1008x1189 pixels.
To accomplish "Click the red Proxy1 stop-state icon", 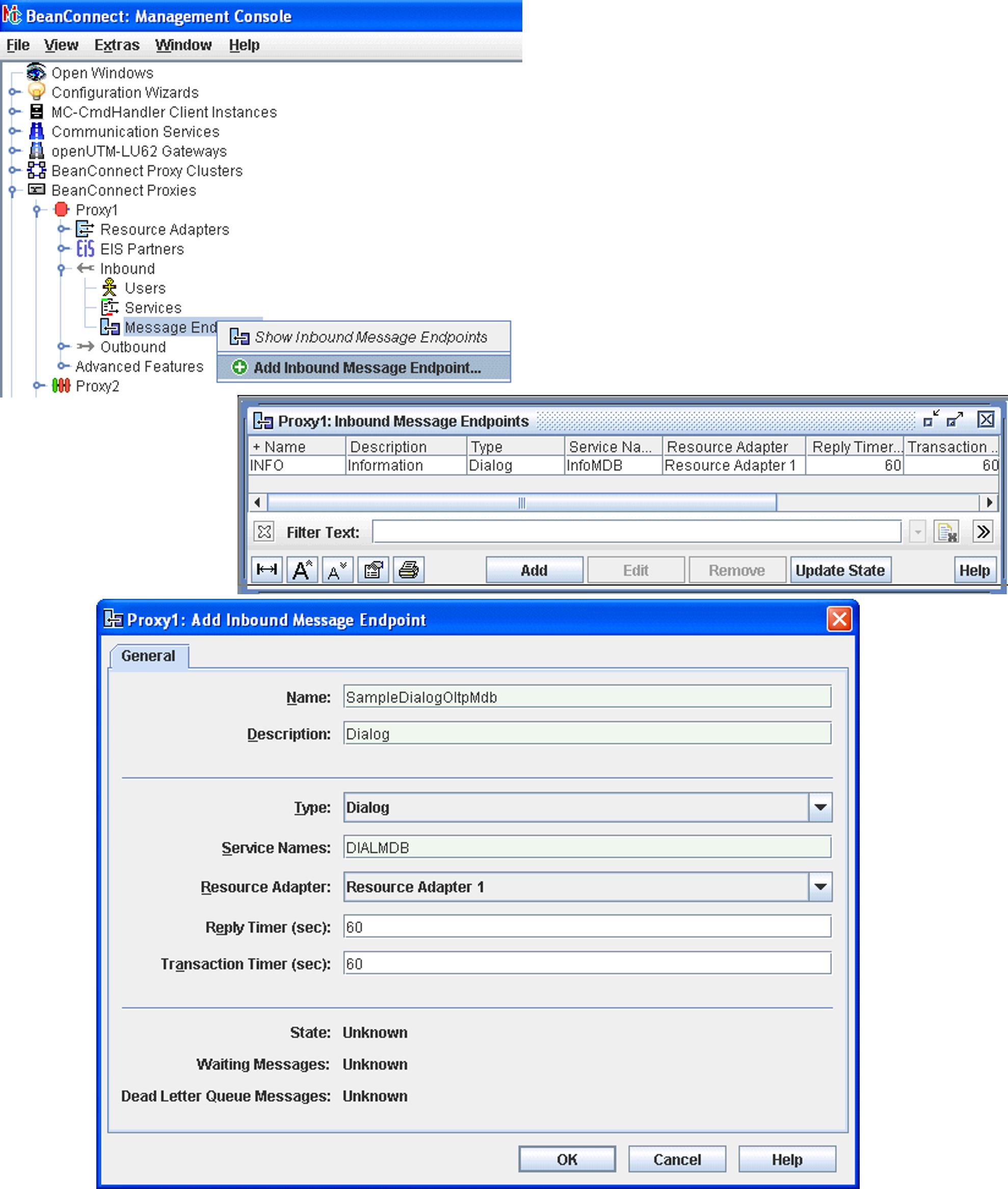I will [61, 209].
